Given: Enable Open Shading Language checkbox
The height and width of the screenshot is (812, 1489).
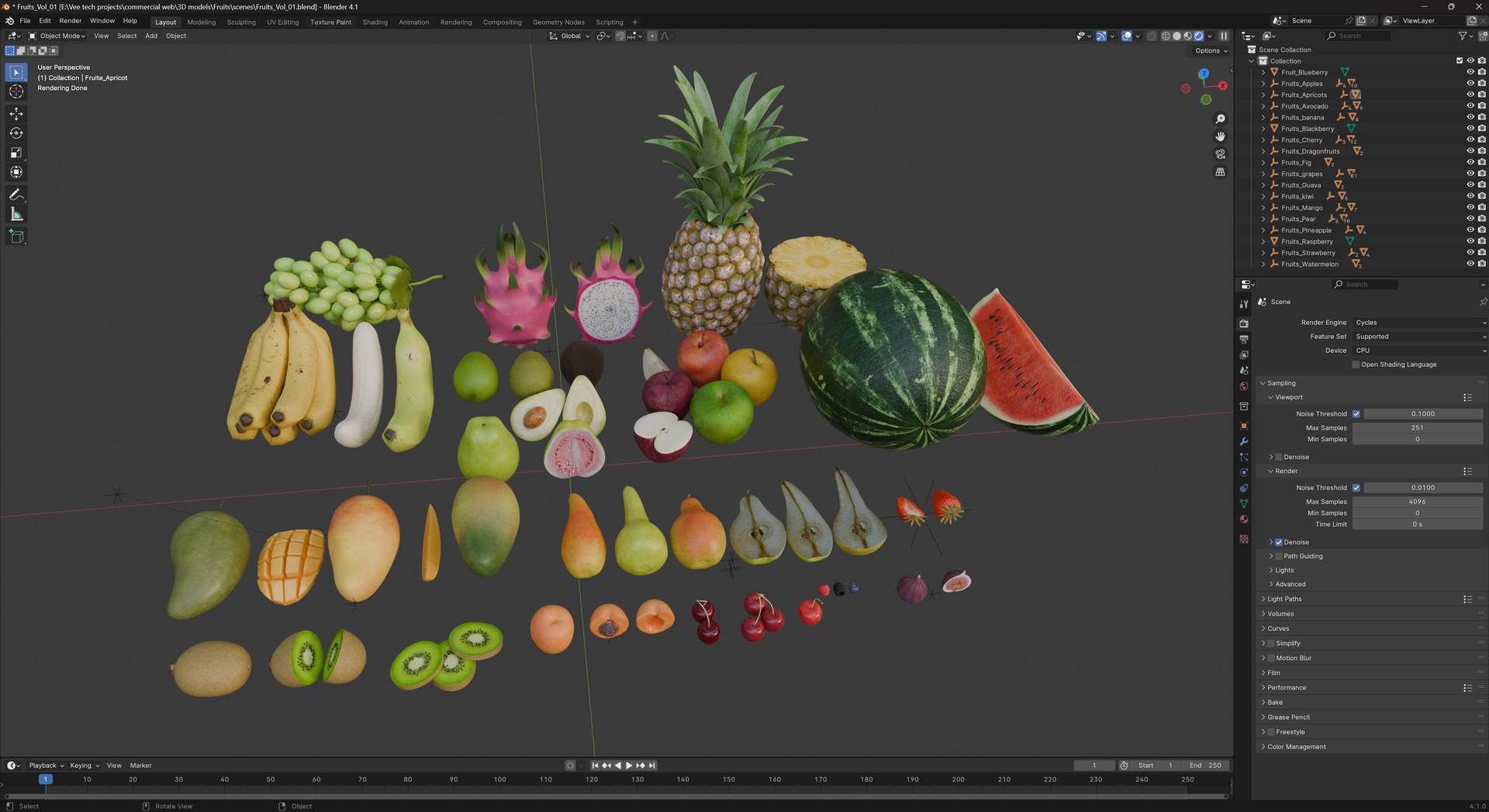Looking at the screenshot, I should point(1356,365).
